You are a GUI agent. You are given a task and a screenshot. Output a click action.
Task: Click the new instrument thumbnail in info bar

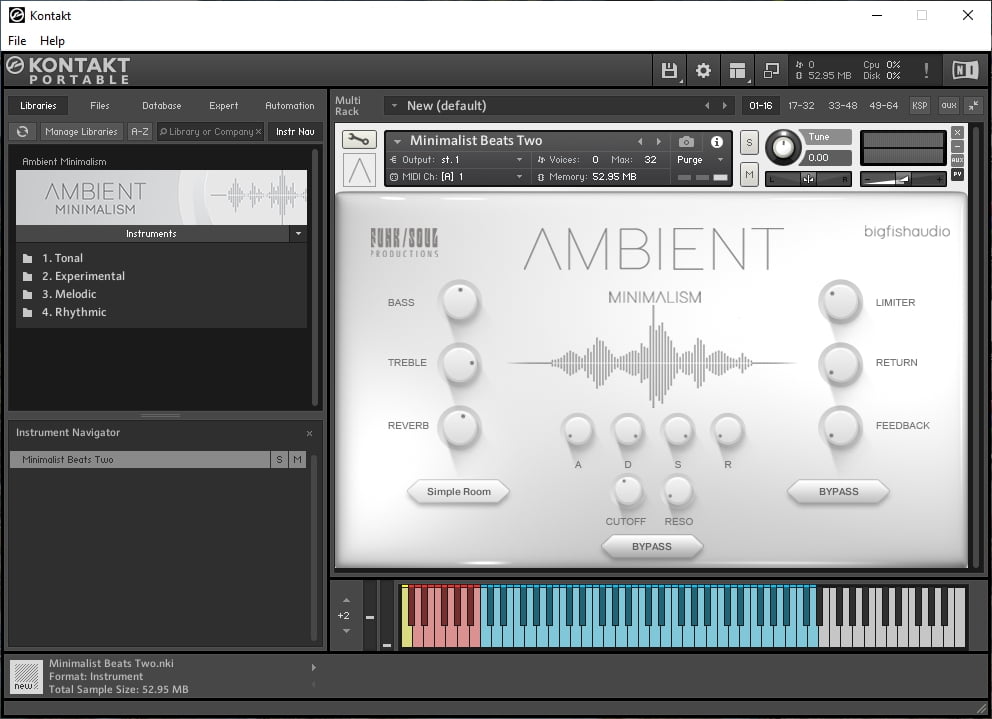[26, 677]
